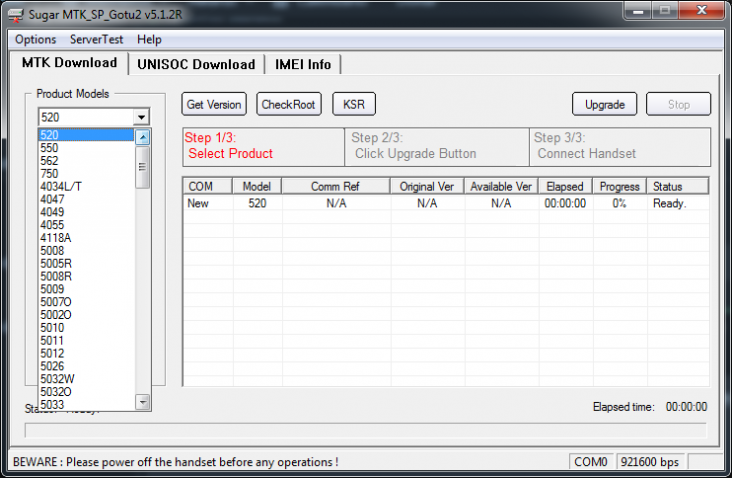Click the Original Ver column header
This screenshot has height=478, width=732.
point(427,187)
